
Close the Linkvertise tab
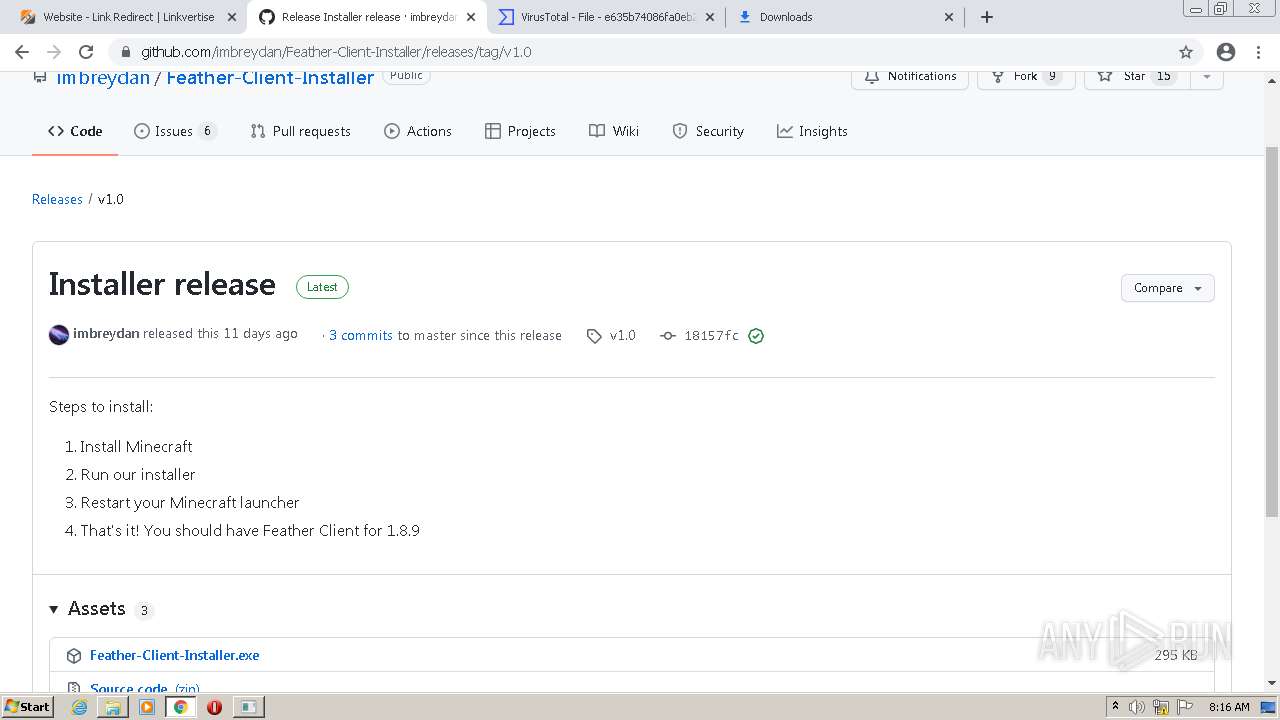click(x=232, y=17)
